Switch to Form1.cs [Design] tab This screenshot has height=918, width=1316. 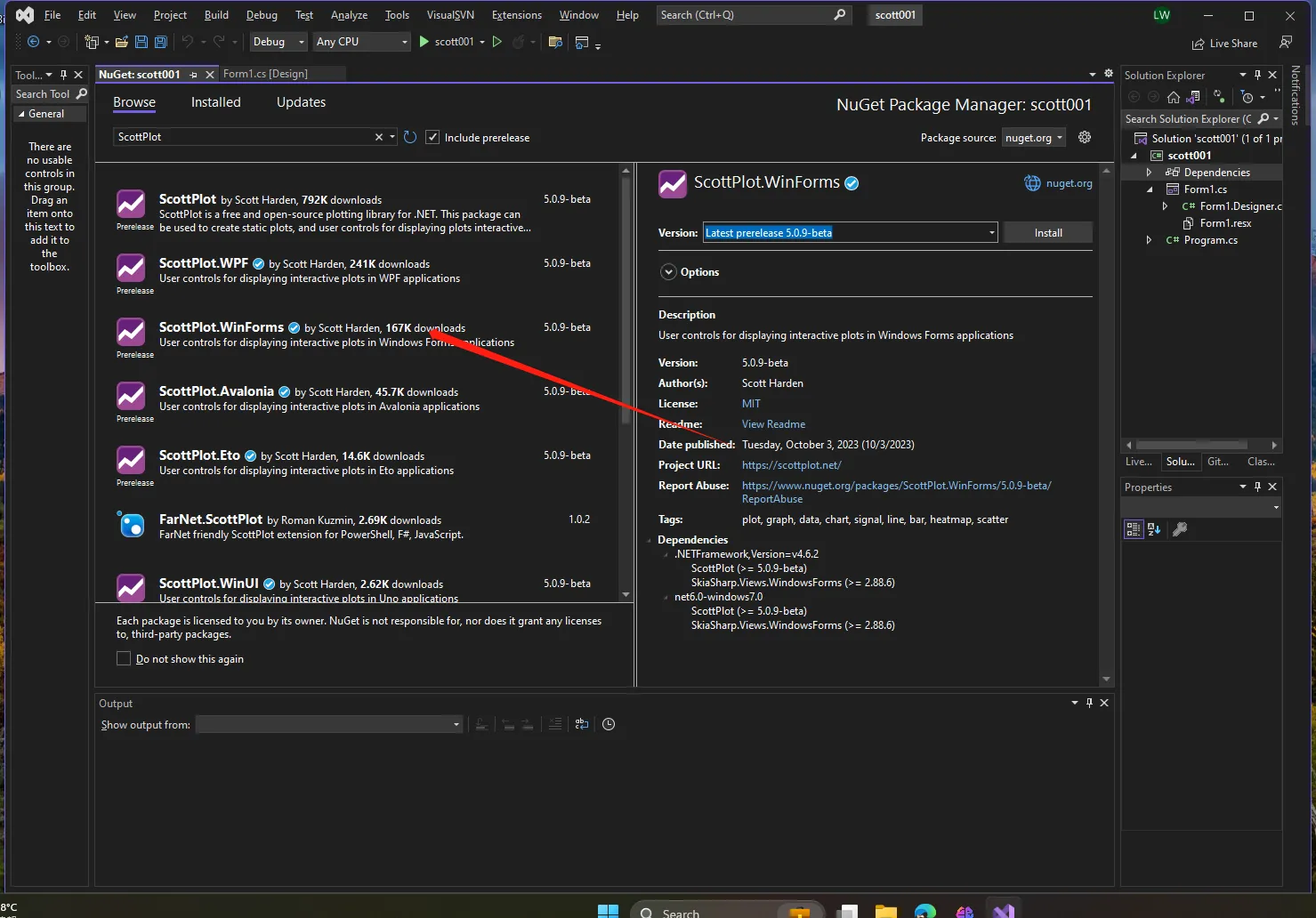(265, 74)
